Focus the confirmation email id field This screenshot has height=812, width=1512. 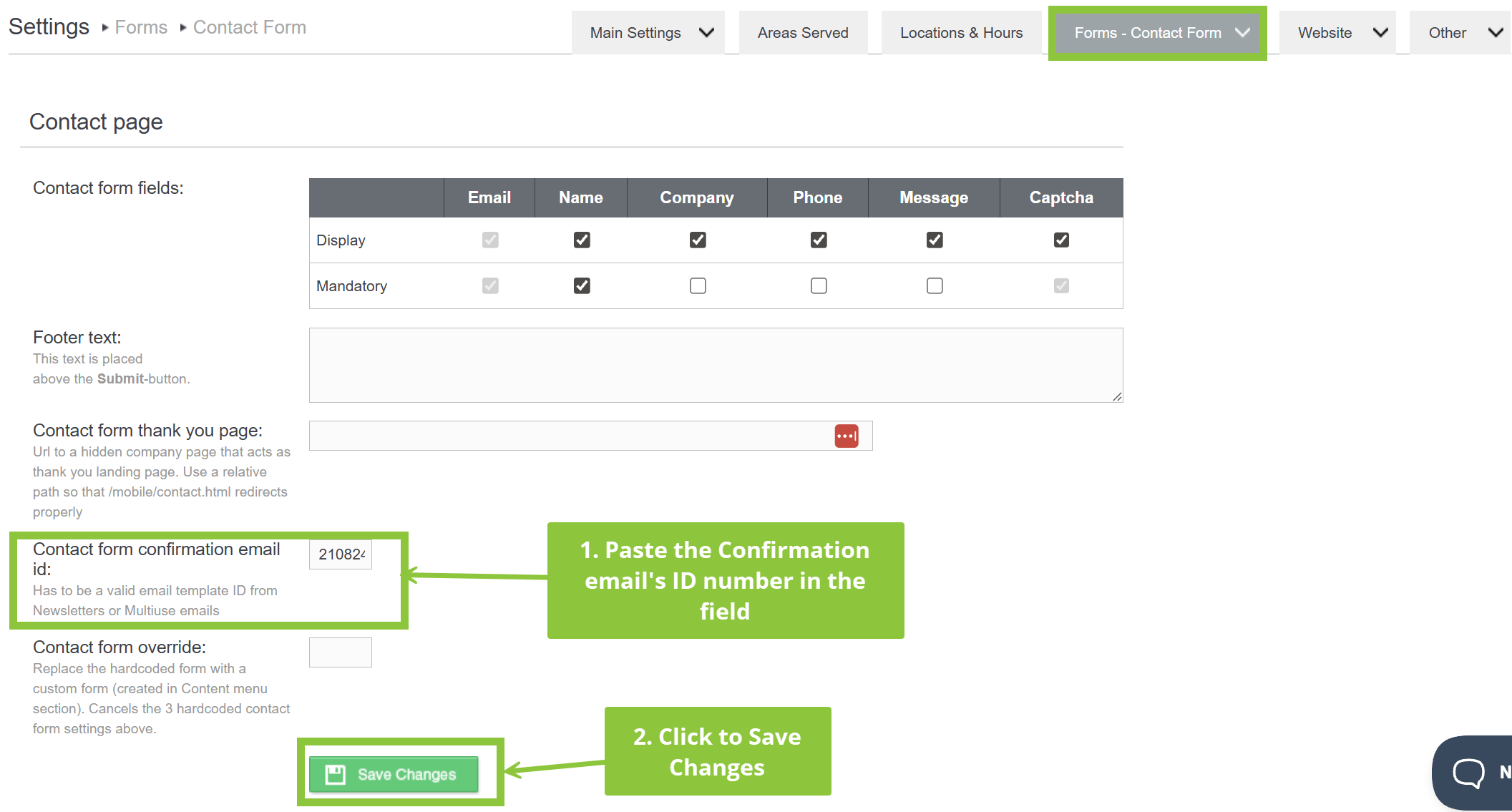click(x=341, y=554)
